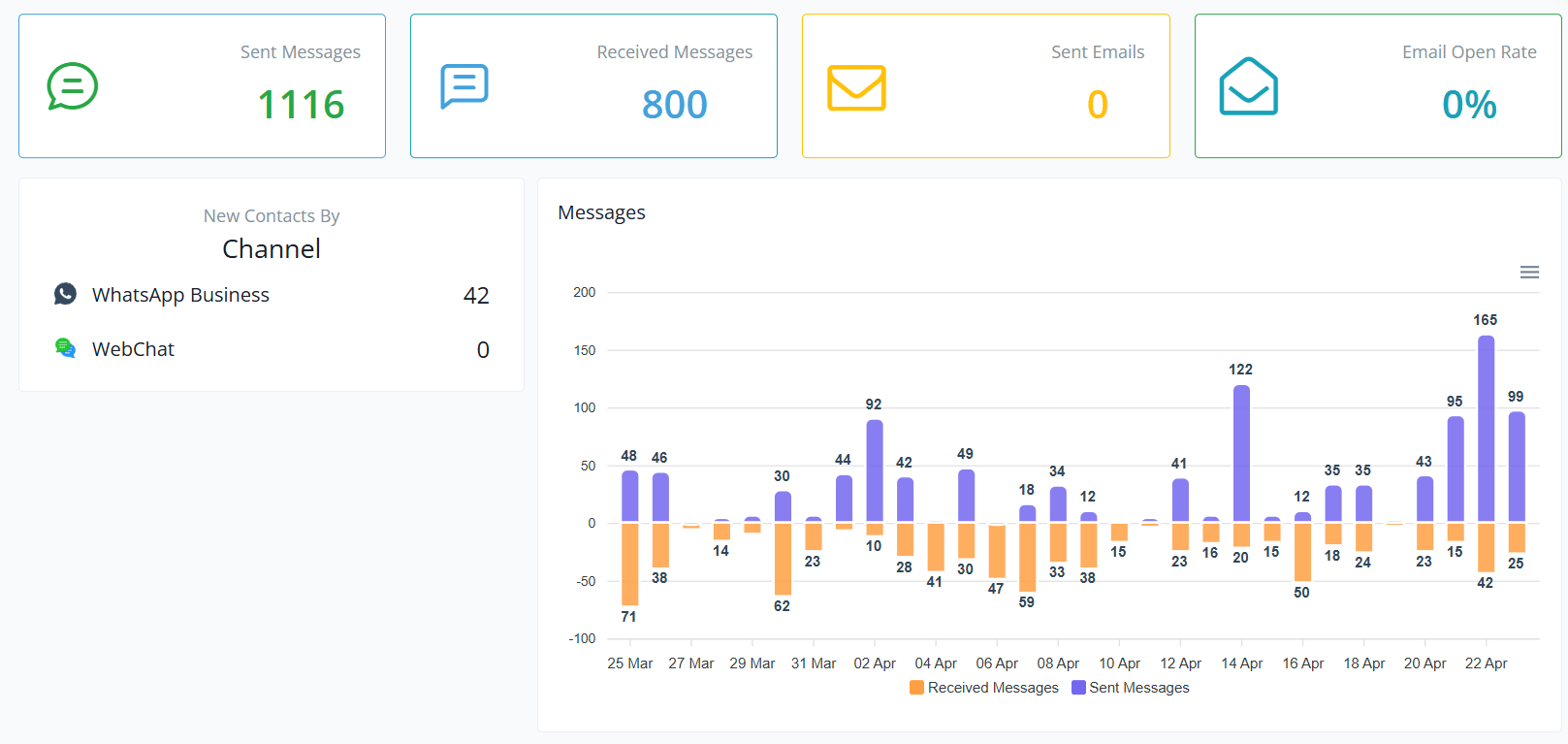The image size is (1568, 744).
Task: Click the blue Received Messages icon
Action: [x=464, y=86]
